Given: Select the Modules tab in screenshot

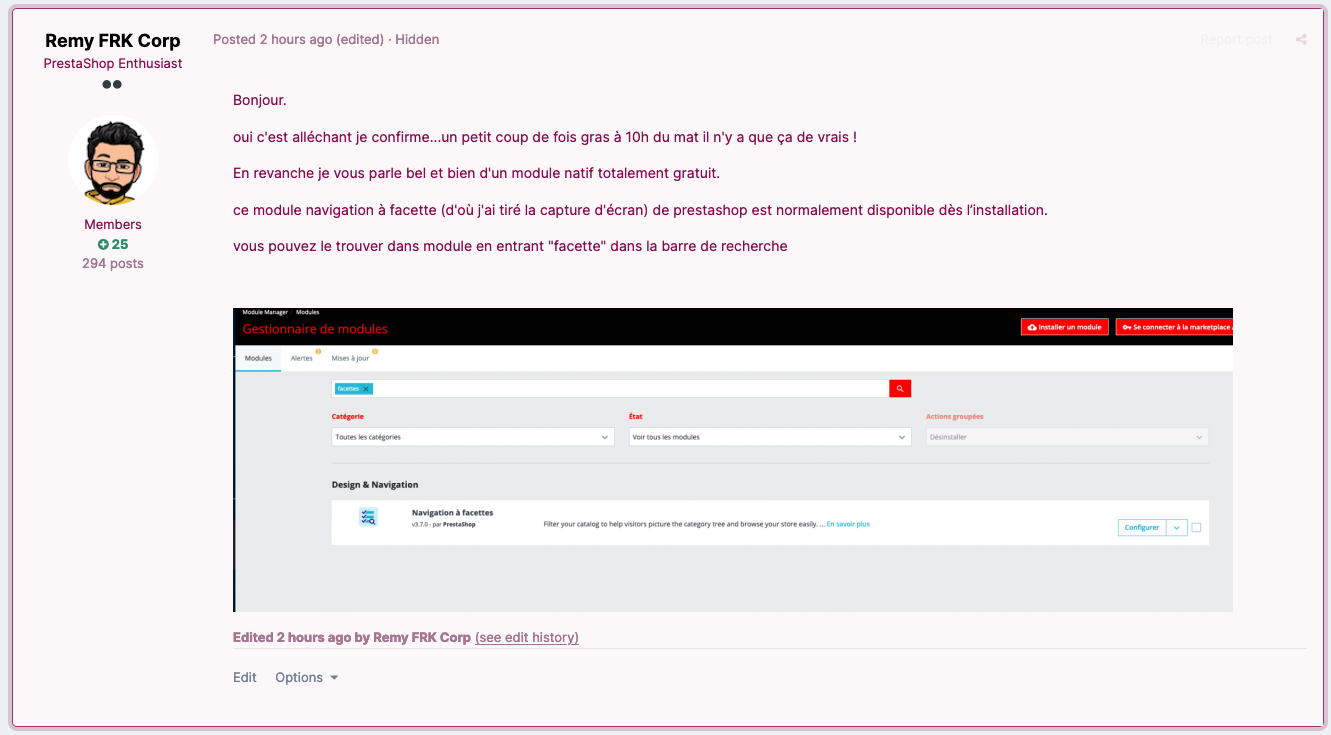Looking at the screenshot, I should point(258,358).
